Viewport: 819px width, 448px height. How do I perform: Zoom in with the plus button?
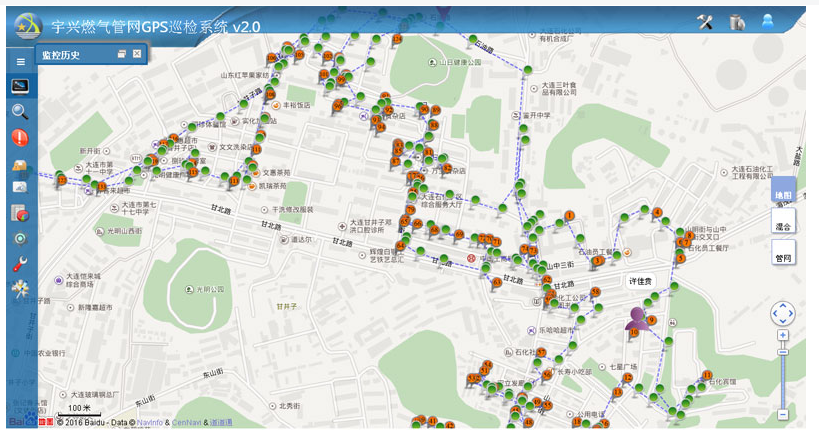coord(783,336)
